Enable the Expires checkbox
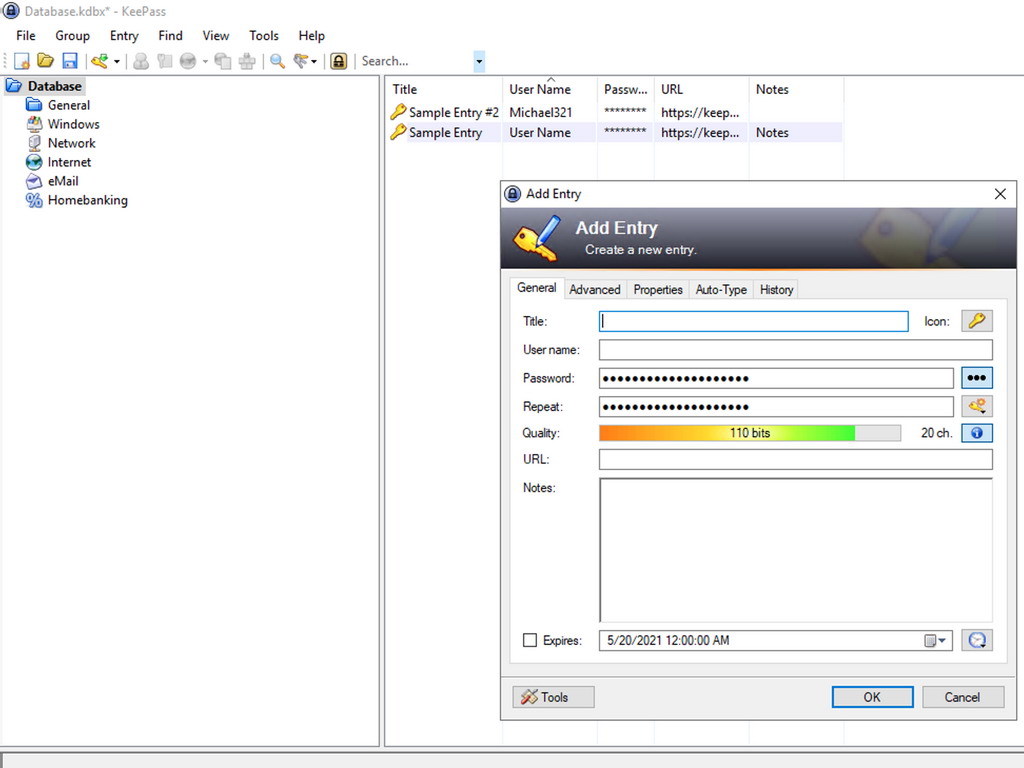Screen dimensions: 1024x768 (530, 640)
